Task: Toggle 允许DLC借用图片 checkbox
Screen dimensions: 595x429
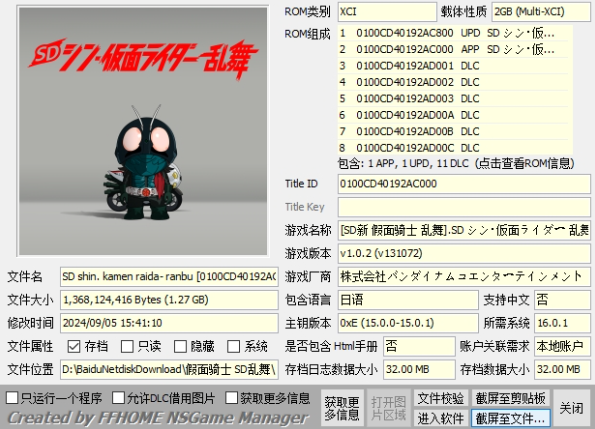Action: pos(118,398)
